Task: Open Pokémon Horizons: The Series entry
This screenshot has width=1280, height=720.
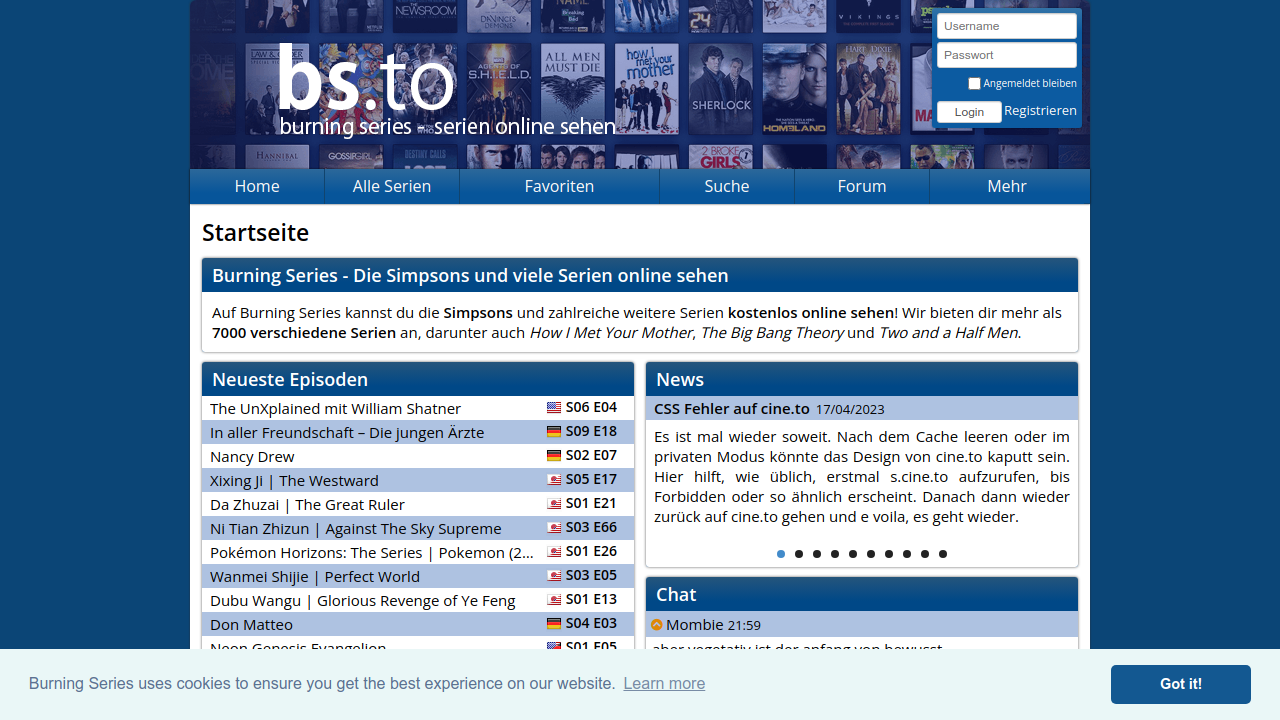Action: (372, 552)
